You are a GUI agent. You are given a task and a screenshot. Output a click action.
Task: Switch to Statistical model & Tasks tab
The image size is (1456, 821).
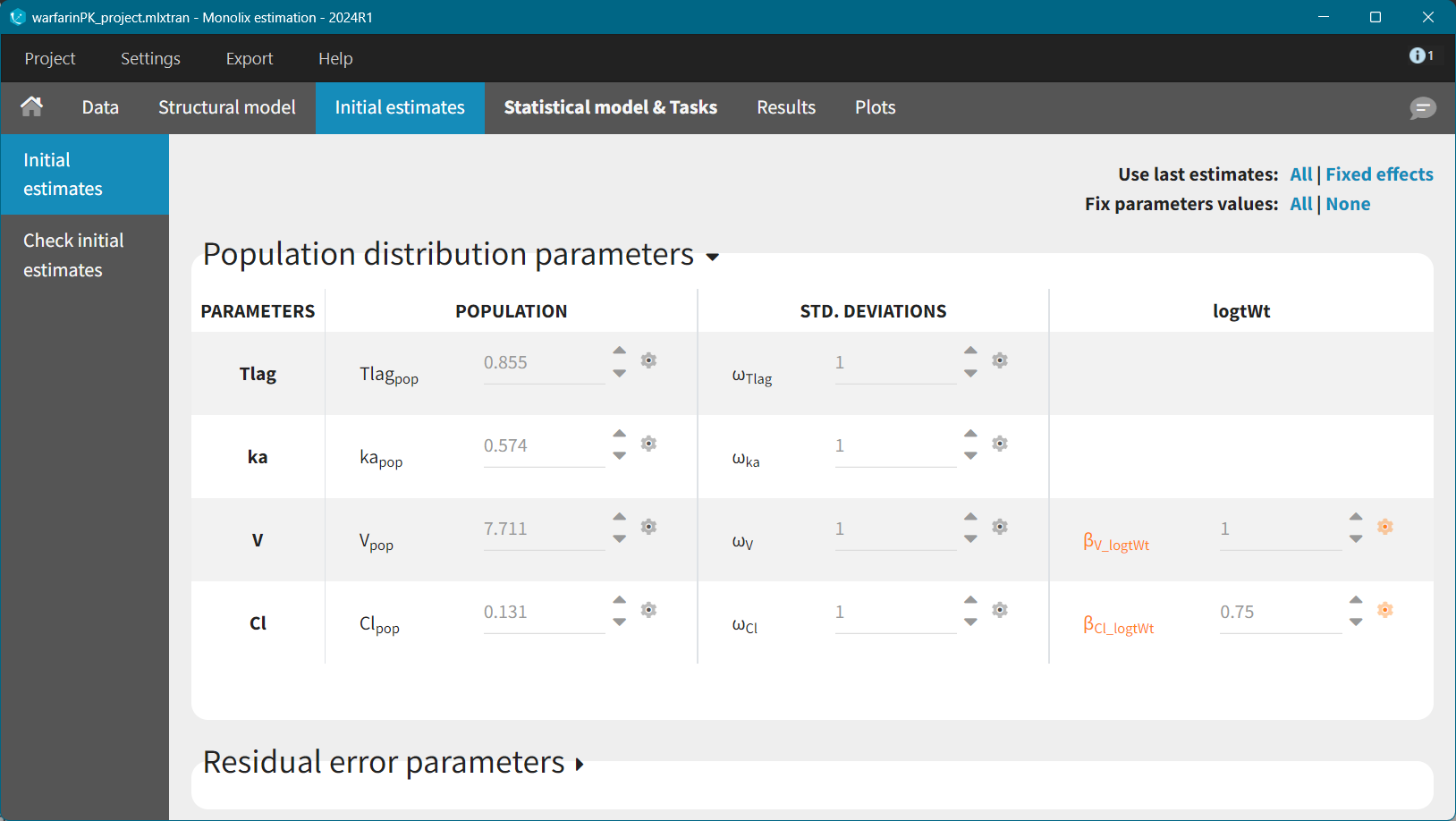(x=610, y=107)
